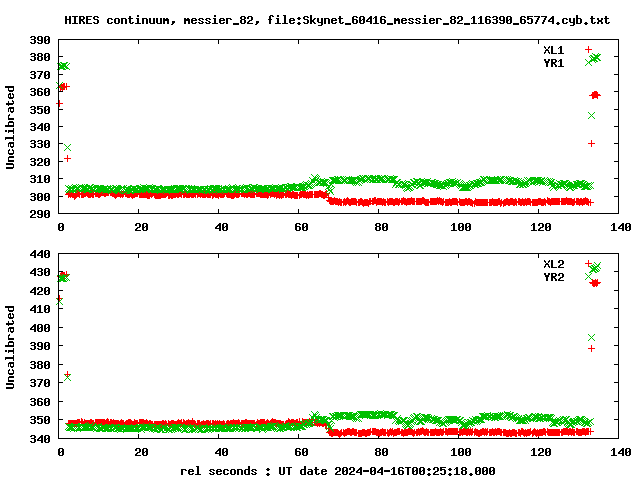The width and height of the screenshot is (640, 480).
Task: Click the red plus marker beside XL1
Action: click(588, 49)
